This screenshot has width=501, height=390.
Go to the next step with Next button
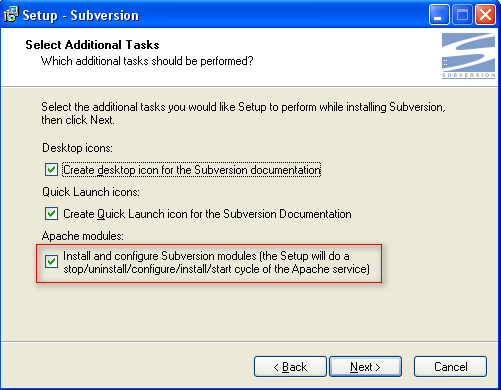(365, 367)
